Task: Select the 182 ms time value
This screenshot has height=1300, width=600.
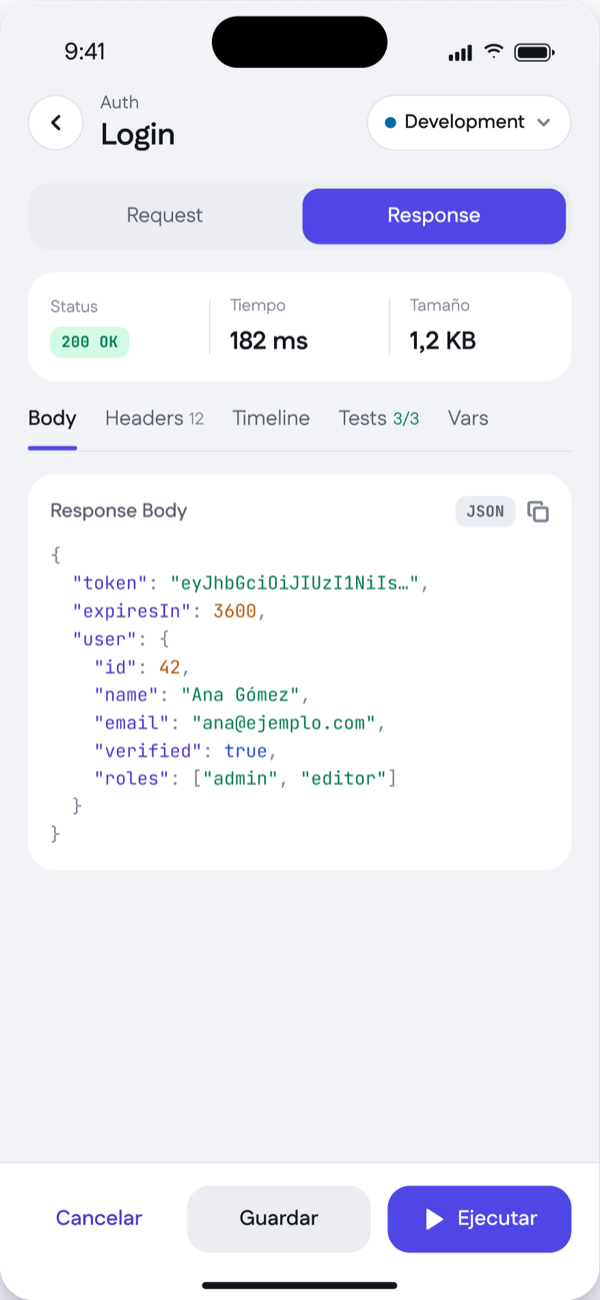Action: 269,341
